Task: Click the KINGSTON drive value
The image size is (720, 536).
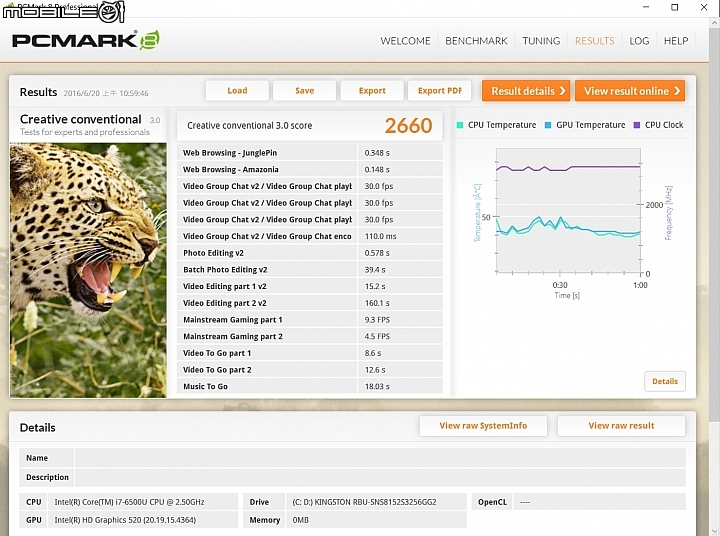Action: [x=364, y=502]
